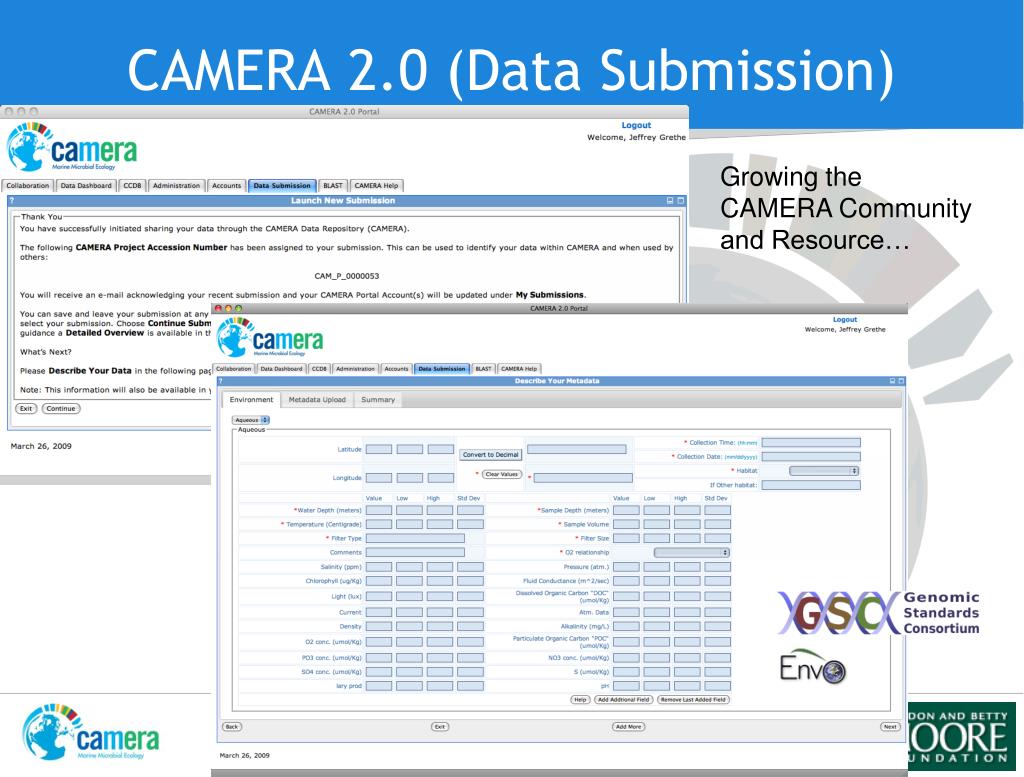Click the Comments input field
This screenshot has width=1024, height=777.
415,552
